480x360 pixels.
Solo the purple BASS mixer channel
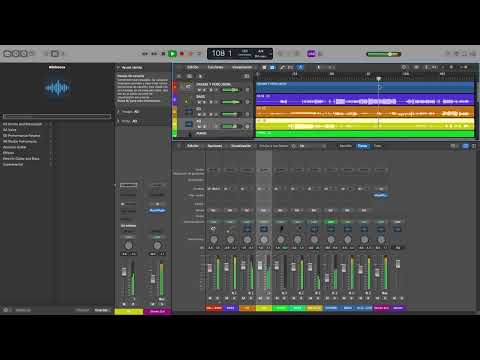pos(234,298)
